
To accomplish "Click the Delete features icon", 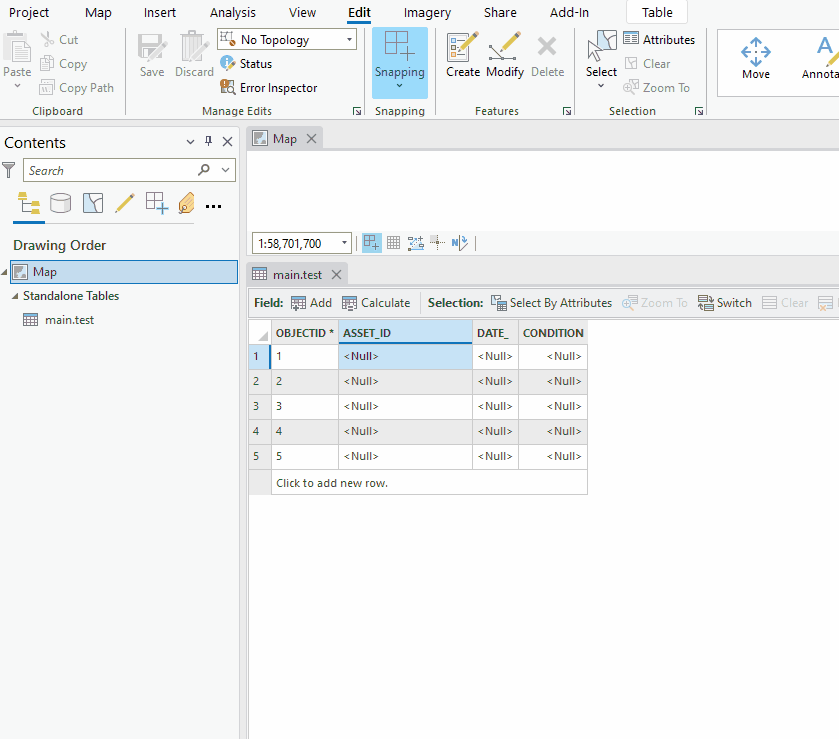I will pyautogui.click(x=547, y=48).
